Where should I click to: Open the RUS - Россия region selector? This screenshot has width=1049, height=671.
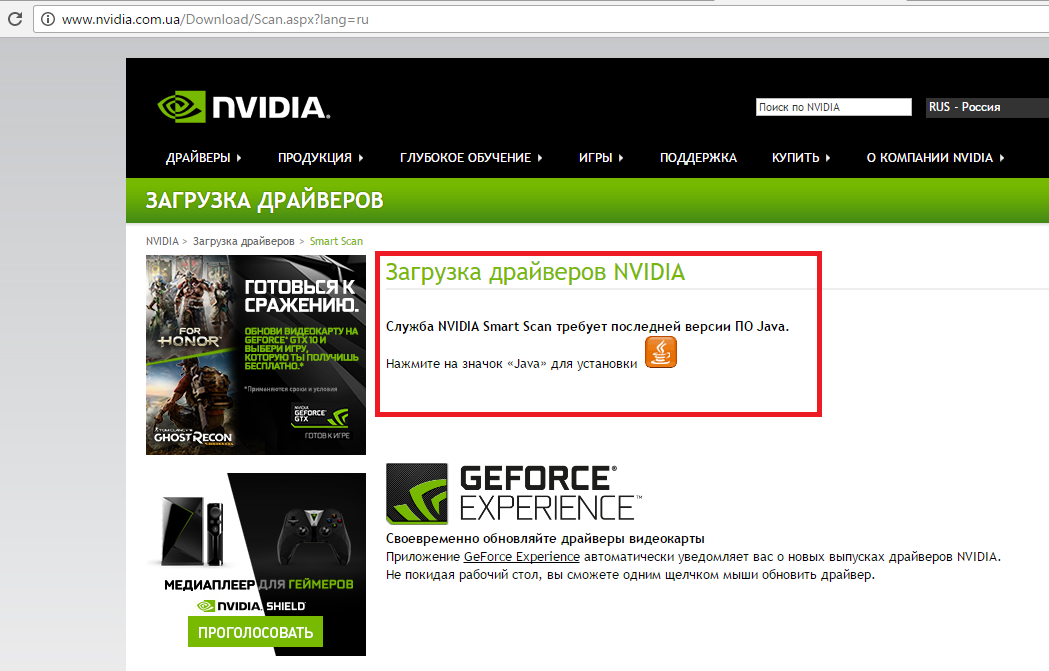[985, 107]
